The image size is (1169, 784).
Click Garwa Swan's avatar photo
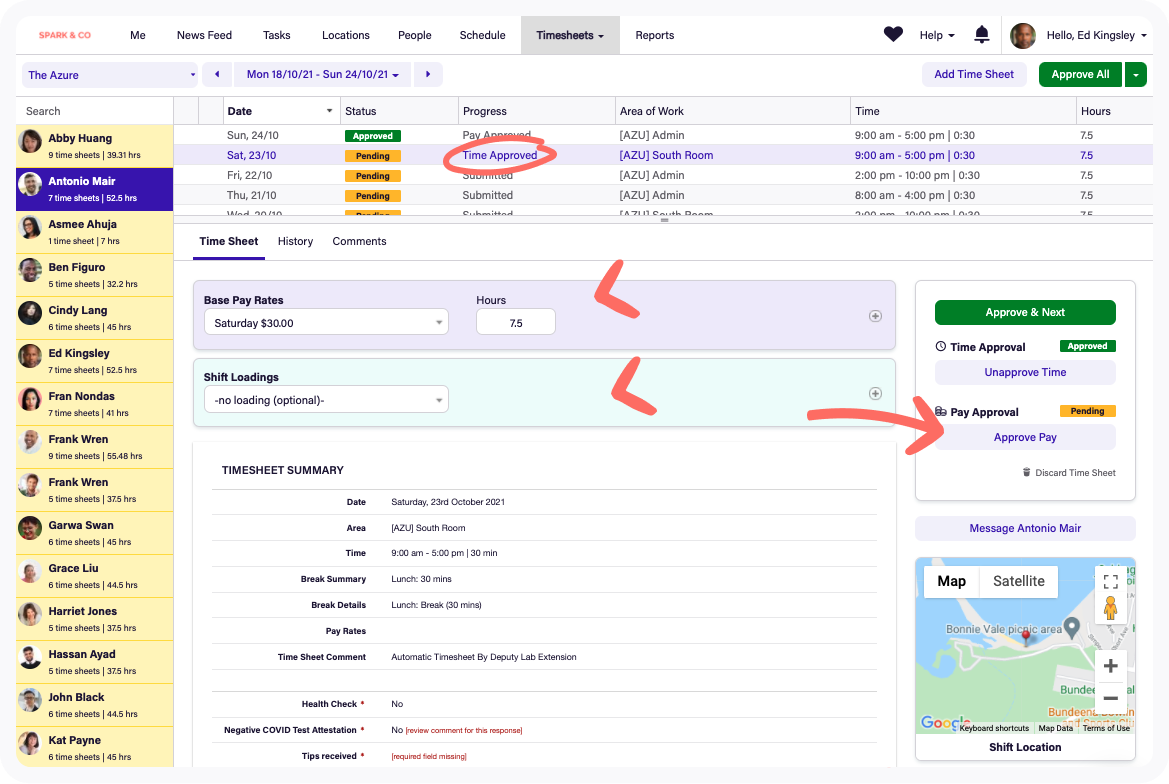pyautogui.click(x=31, y=528)
